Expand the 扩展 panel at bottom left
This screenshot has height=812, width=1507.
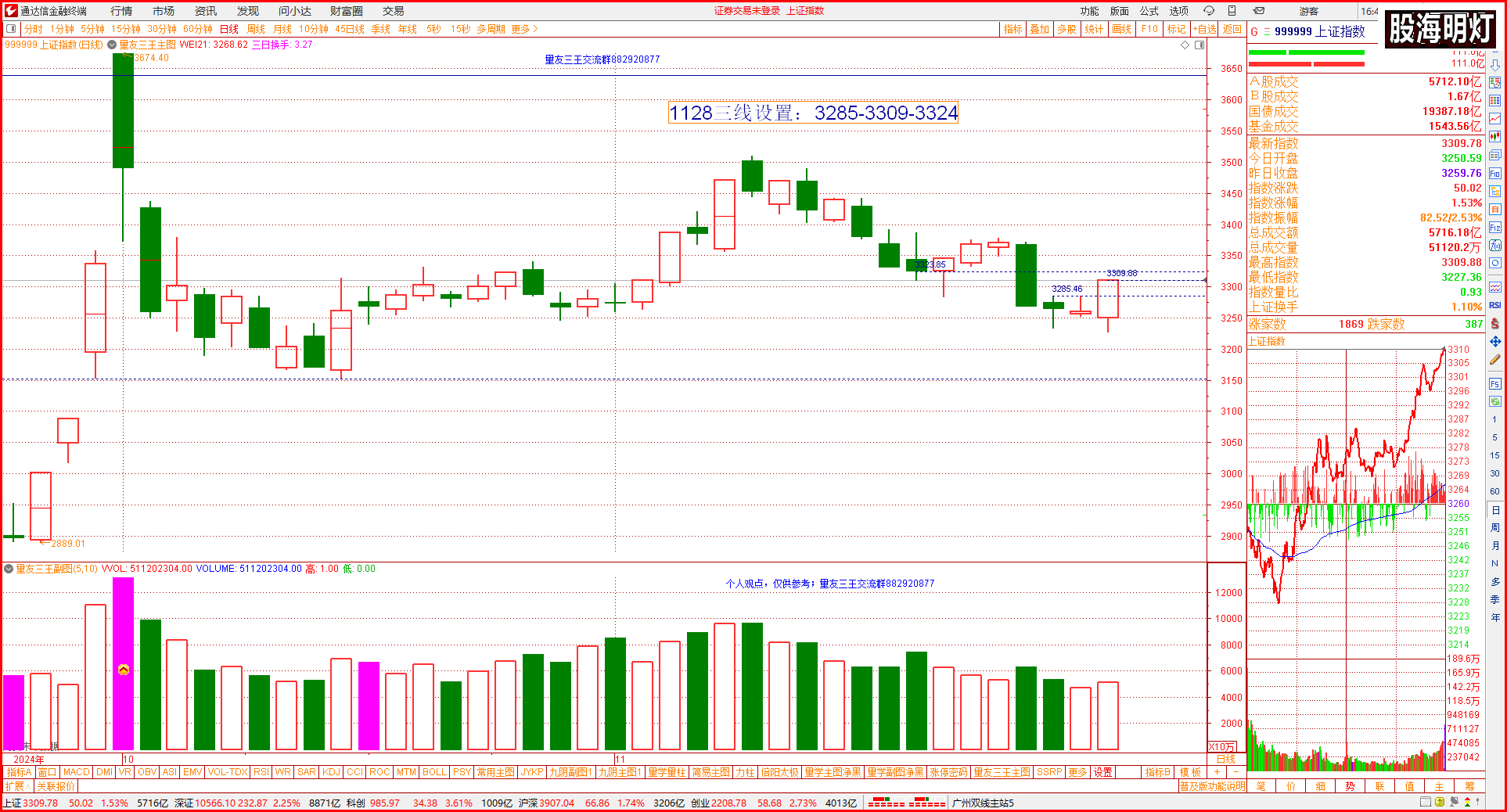17,785
